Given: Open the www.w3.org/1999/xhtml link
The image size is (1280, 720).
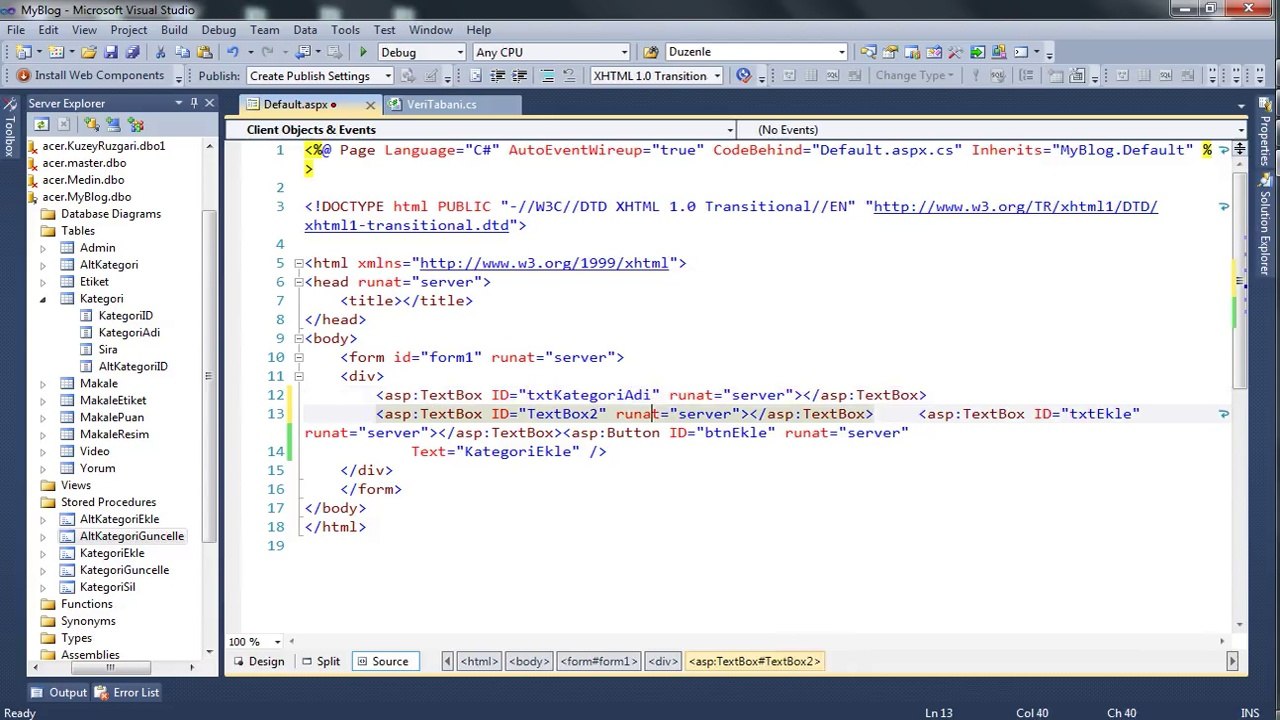Looking at the screenshot, I should click(544, 263).
